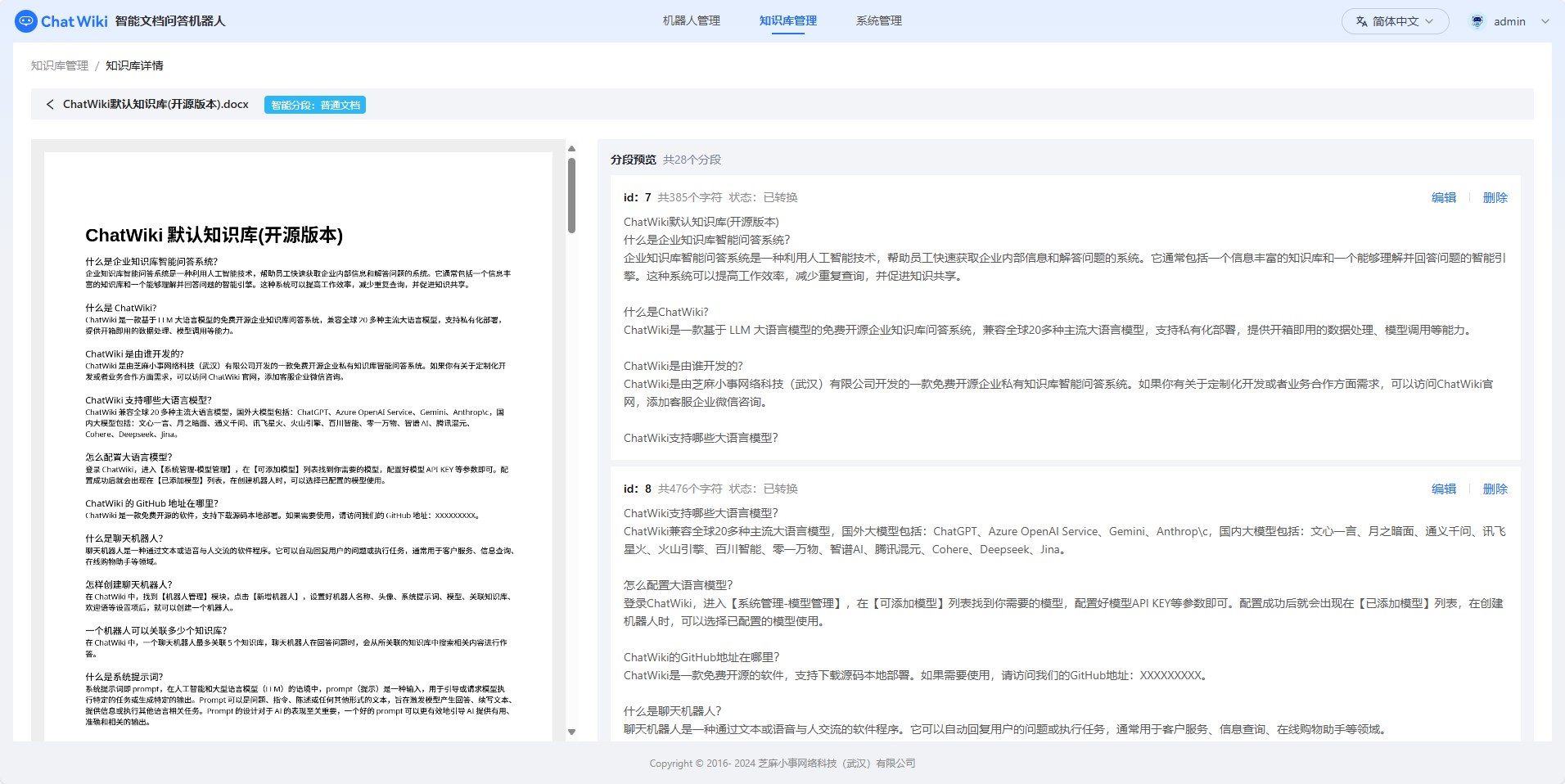This screenshot has height=784, width=1565.
Task: Open the 知识库管理 menu
Action: [x=788, y=21]
